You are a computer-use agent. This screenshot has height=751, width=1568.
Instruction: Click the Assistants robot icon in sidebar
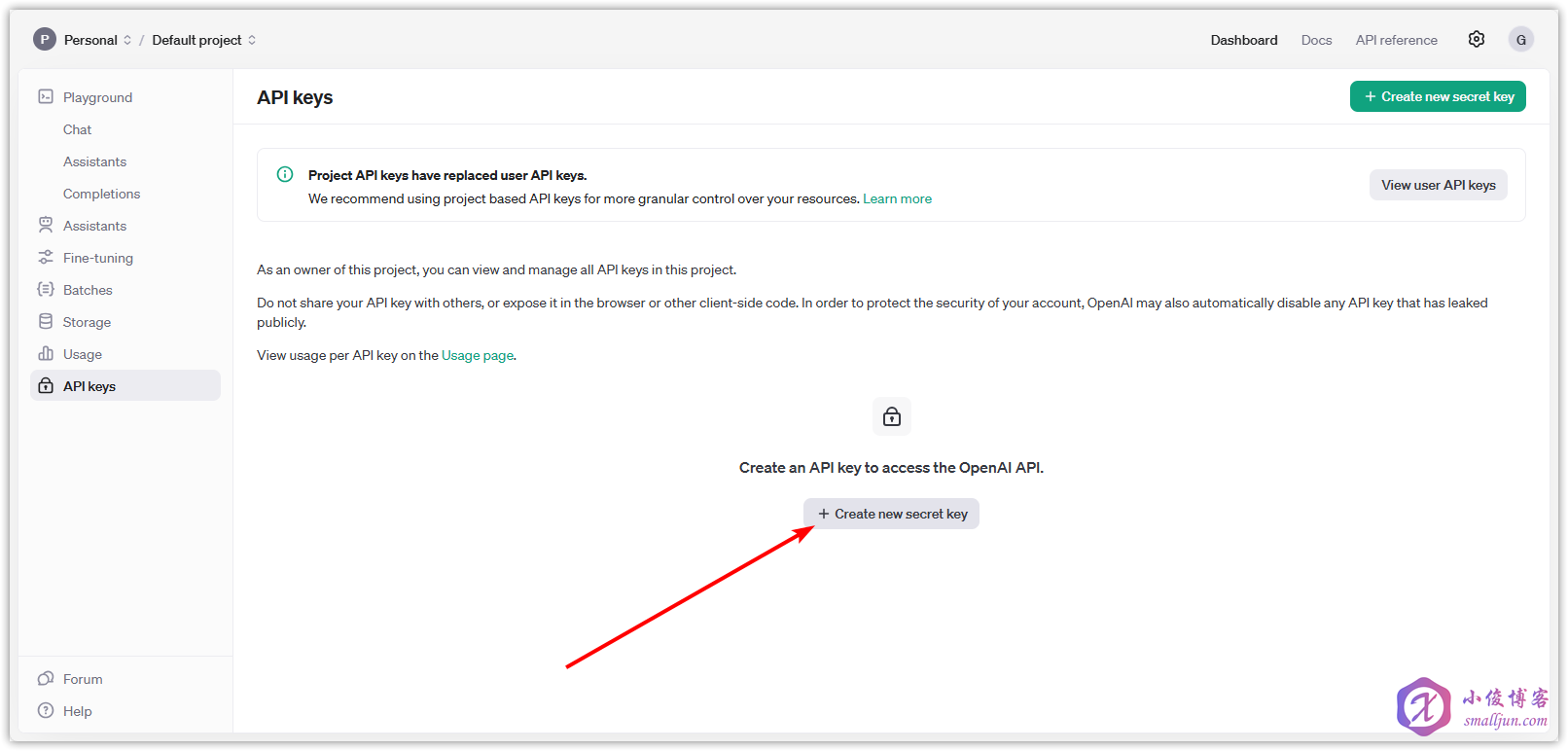coord(46,225)
